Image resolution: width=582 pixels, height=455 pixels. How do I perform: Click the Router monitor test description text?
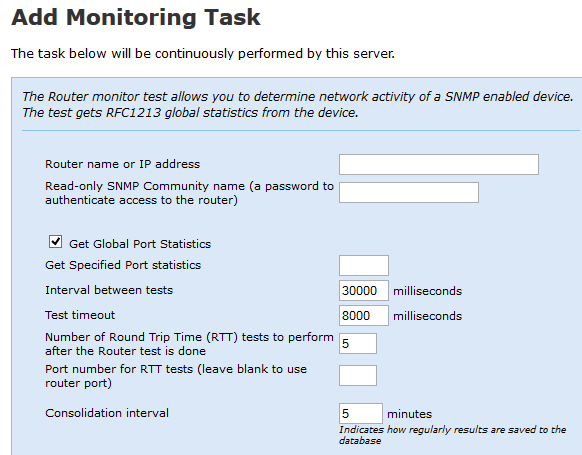(x=298, y=104)
